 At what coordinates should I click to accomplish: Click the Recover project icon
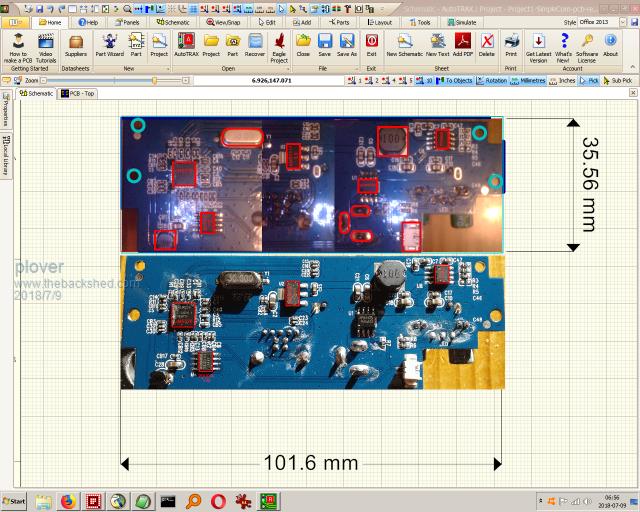pyautogui.click(x=255, y=44)
